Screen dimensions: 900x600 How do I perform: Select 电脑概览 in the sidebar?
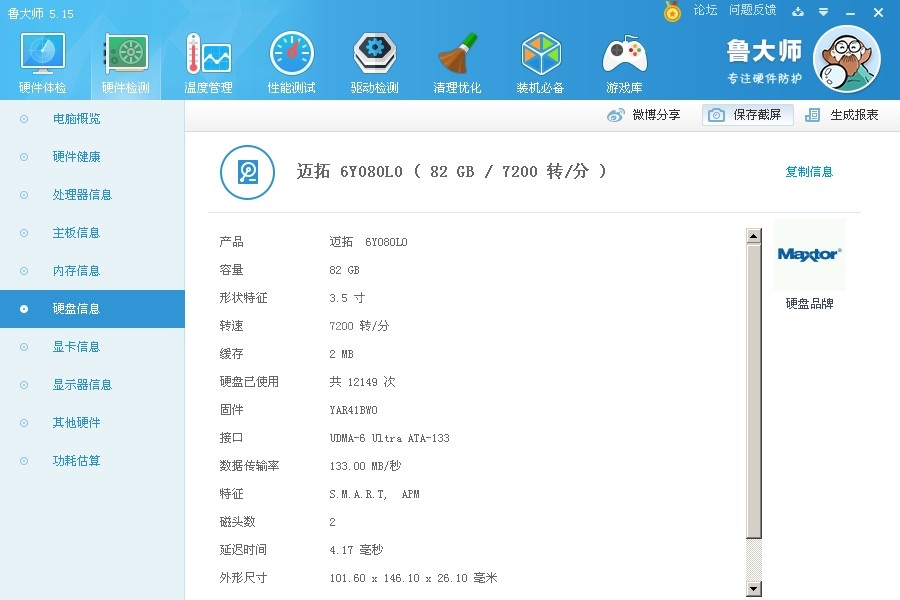pos(92,119)
